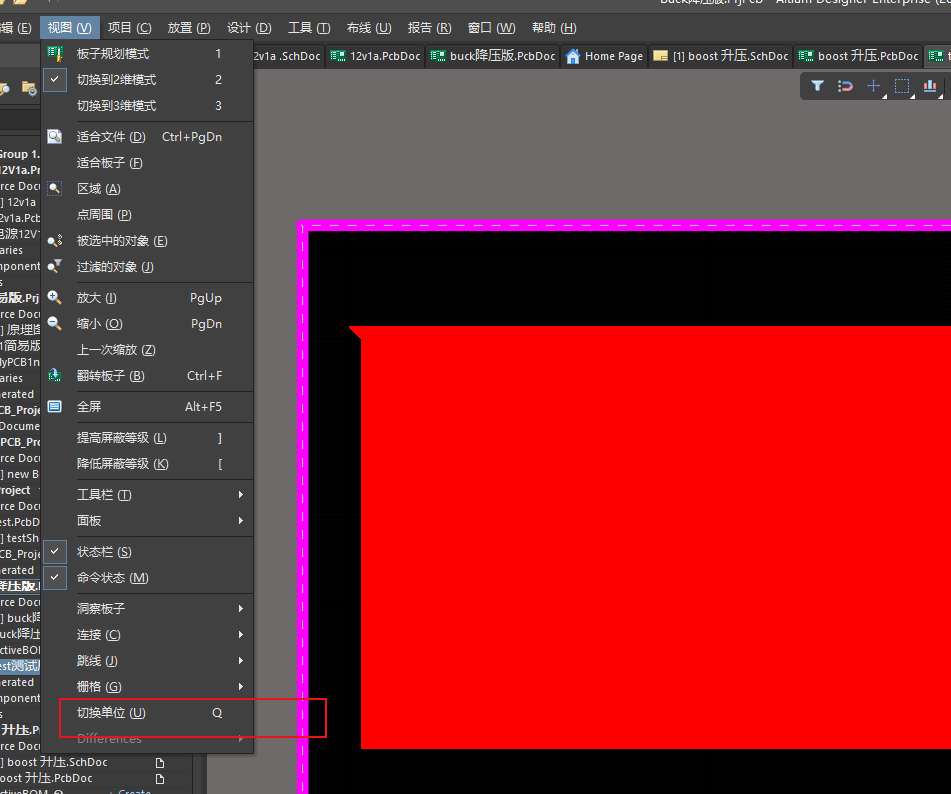Image resolution: width=951 pixels, height=794 pixels.
Task: Open the 报告 (R) menu
Action: point(429,28)
